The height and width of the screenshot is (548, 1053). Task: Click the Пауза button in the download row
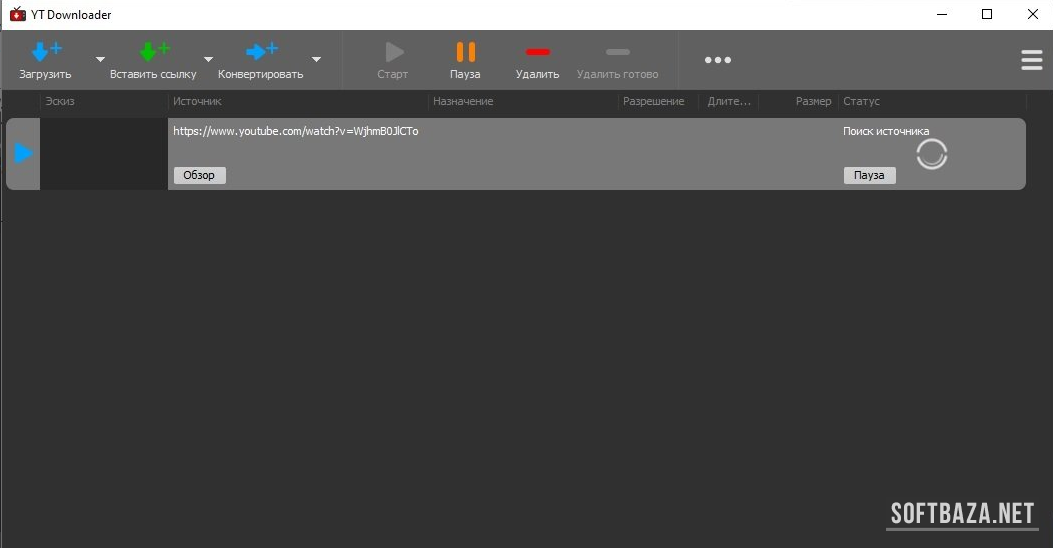pyautogui.click(x=869, y=175)
